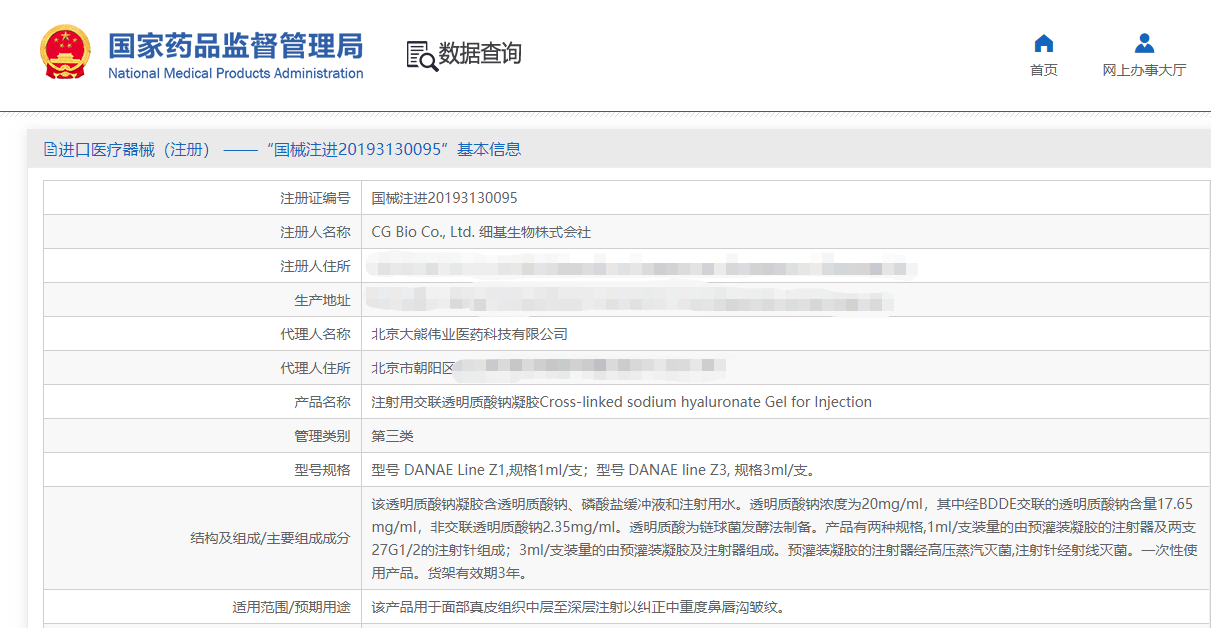The width and height of the screenshot is (1211, 628).
Task: Click National Medical Products Administration English subtitle
Action: (x=236, y=73)
